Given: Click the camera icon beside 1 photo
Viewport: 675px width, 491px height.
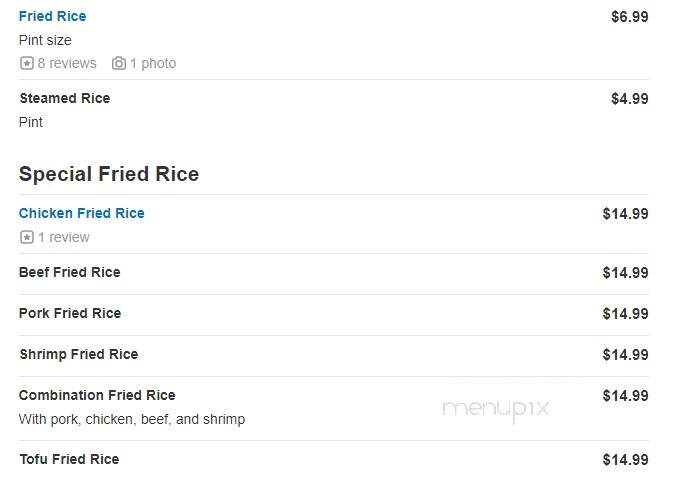Looking at the screenshot, I should [119, 63].
